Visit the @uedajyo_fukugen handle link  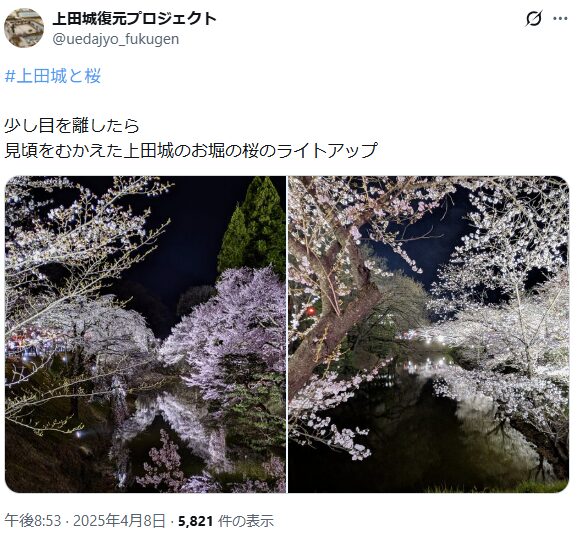click(x=116, y=39)
